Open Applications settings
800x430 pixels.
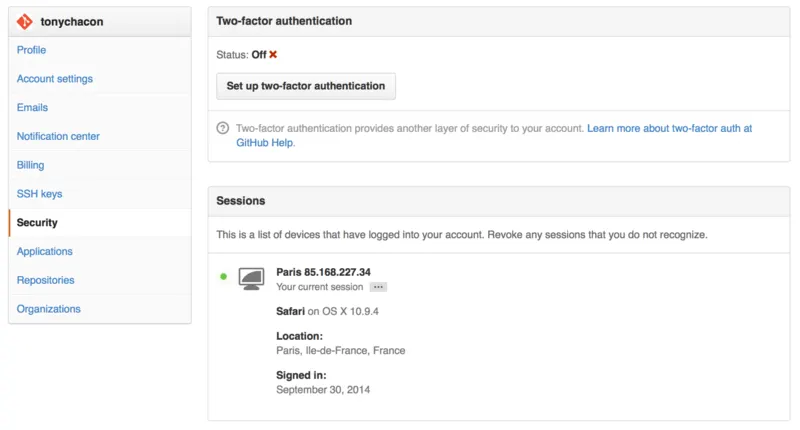coord(44,251)
